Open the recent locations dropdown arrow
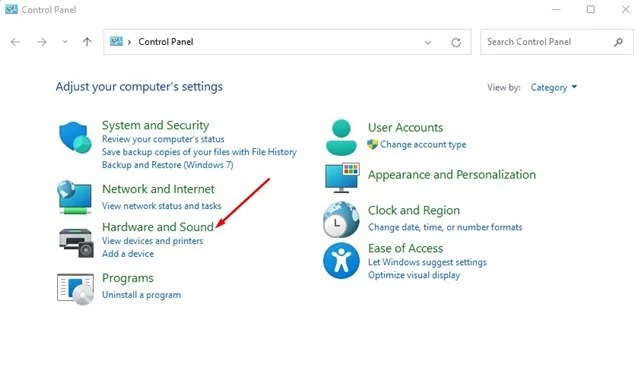640x392 pixels. pos(65,42)
